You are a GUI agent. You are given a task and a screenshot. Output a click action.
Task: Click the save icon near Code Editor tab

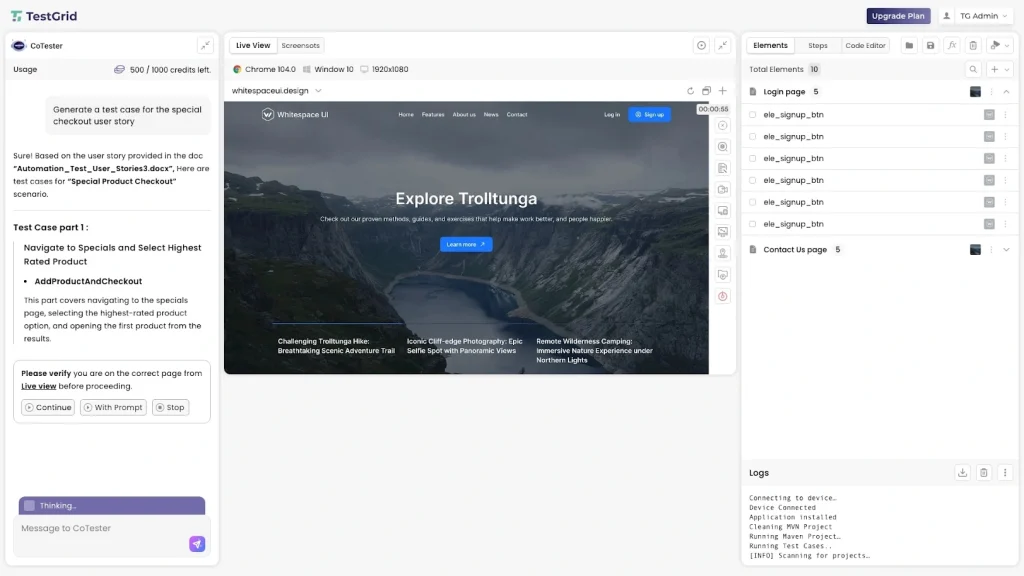pyautogui.click(x=930, y=45)
